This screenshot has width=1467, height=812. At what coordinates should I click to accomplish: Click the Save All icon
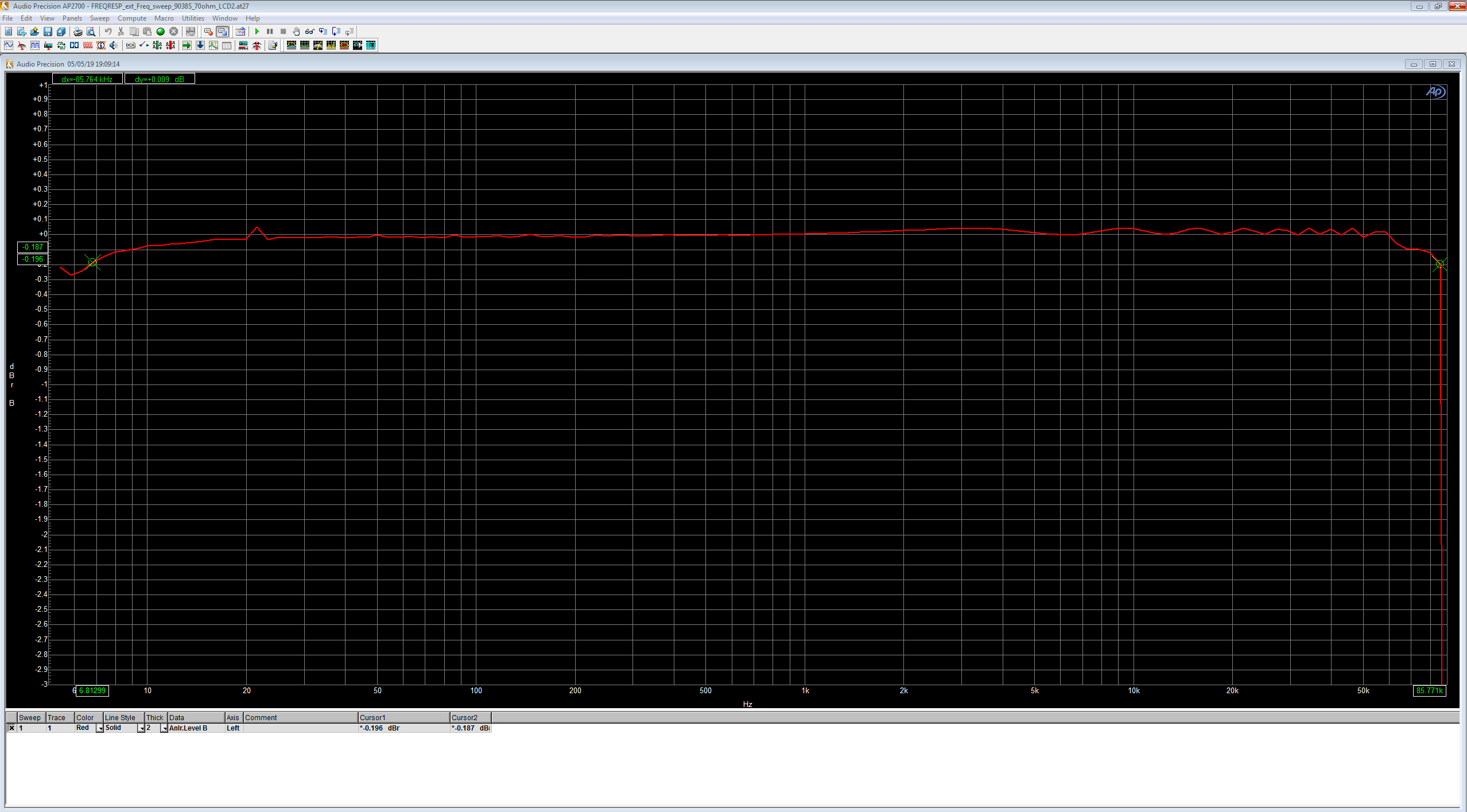61,32
